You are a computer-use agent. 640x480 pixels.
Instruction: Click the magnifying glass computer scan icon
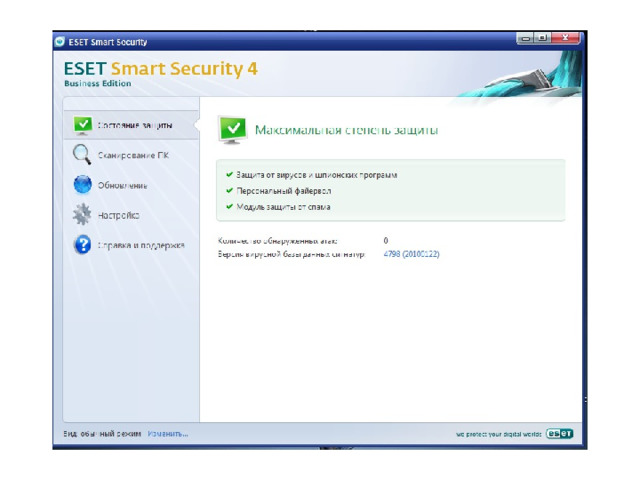pos(82,155)
